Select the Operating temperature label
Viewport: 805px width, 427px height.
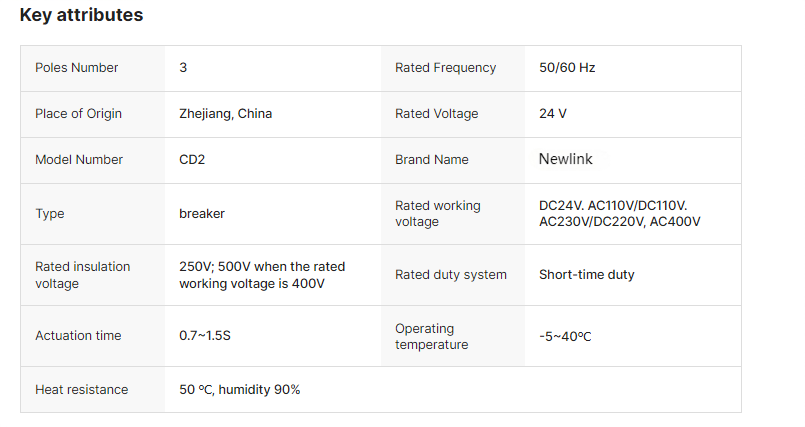point(431,336)
